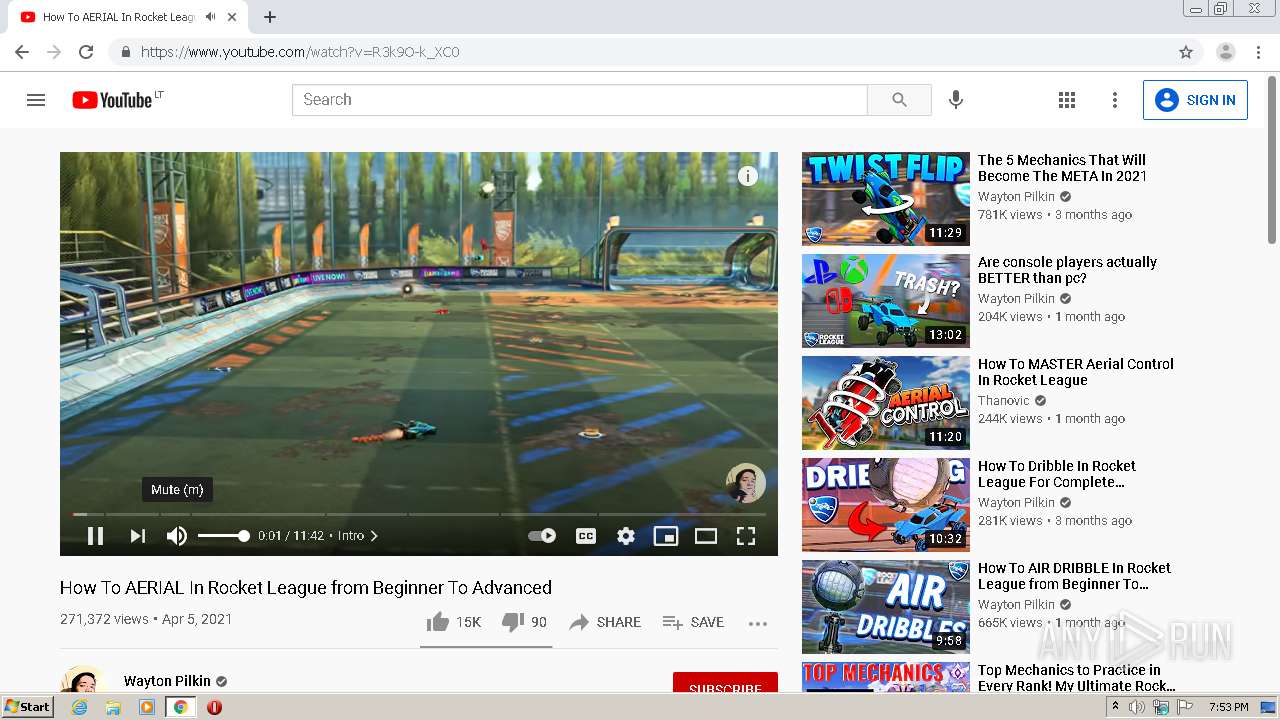Expand the Intro chapter chevron
Image resolution: width=1280 pixels, height=720 pixels.
pos(374,536)
